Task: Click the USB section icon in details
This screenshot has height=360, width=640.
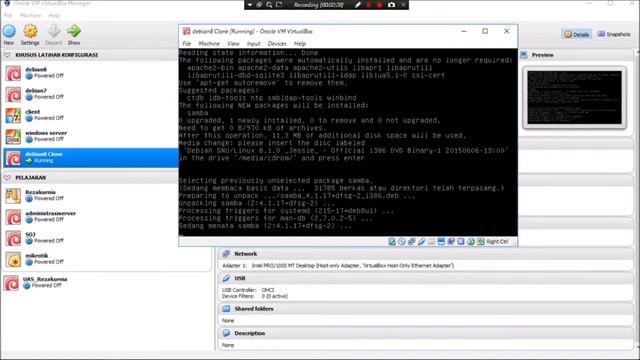Action: click(226, 278)
